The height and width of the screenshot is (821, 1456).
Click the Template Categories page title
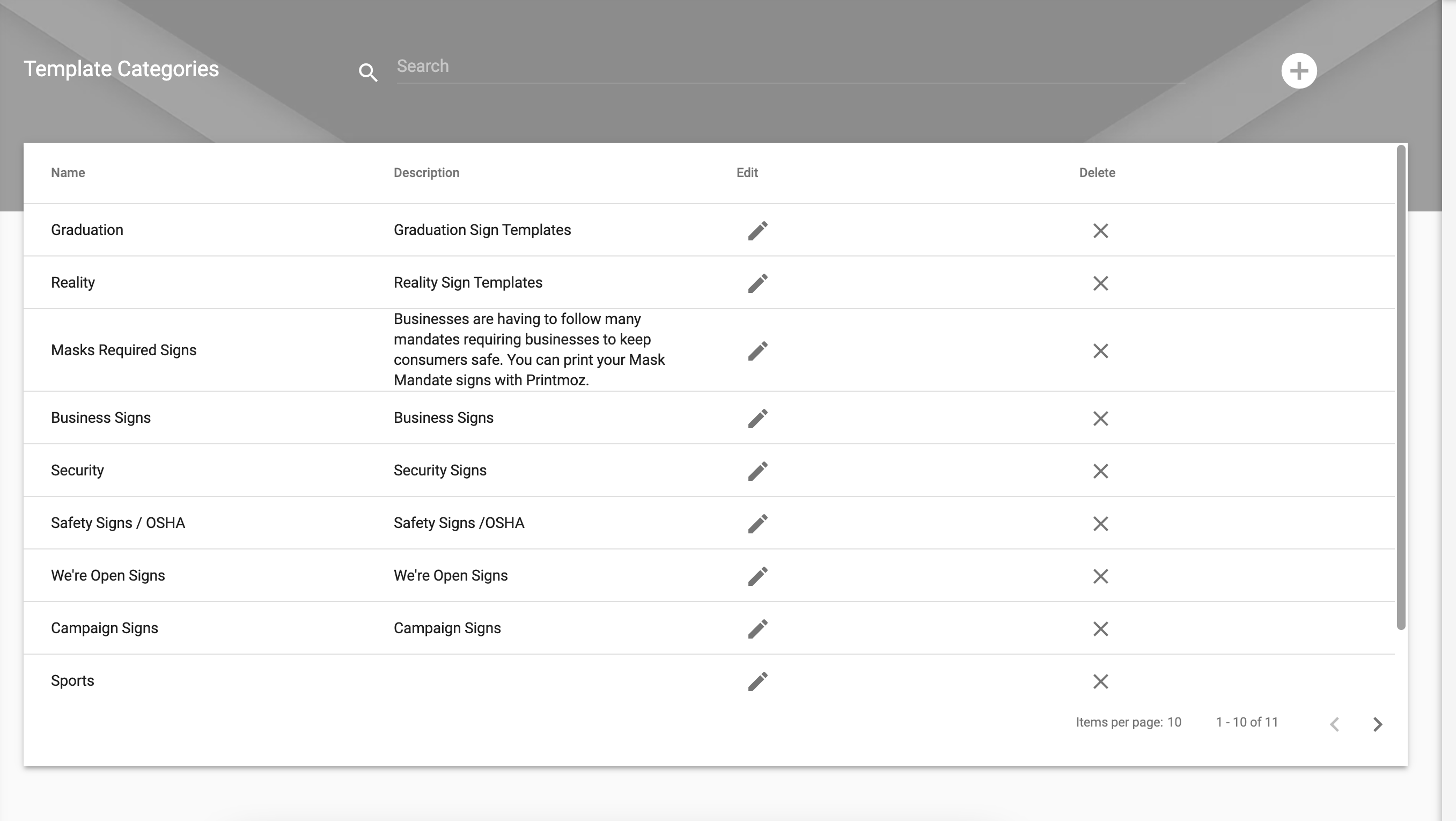(x=121, y=69)
